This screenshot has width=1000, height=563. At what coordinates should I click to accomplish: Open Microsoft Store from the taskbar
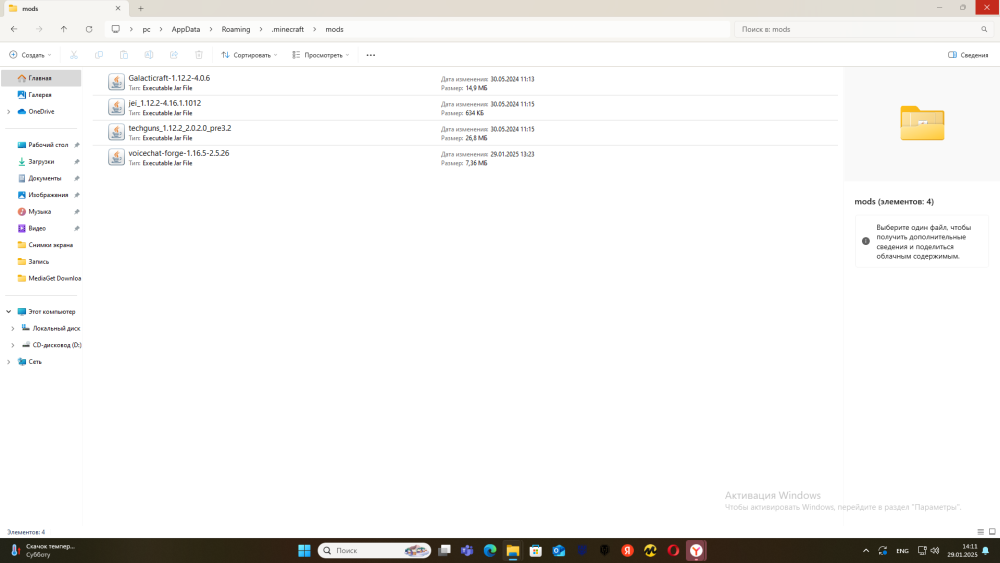536,550
